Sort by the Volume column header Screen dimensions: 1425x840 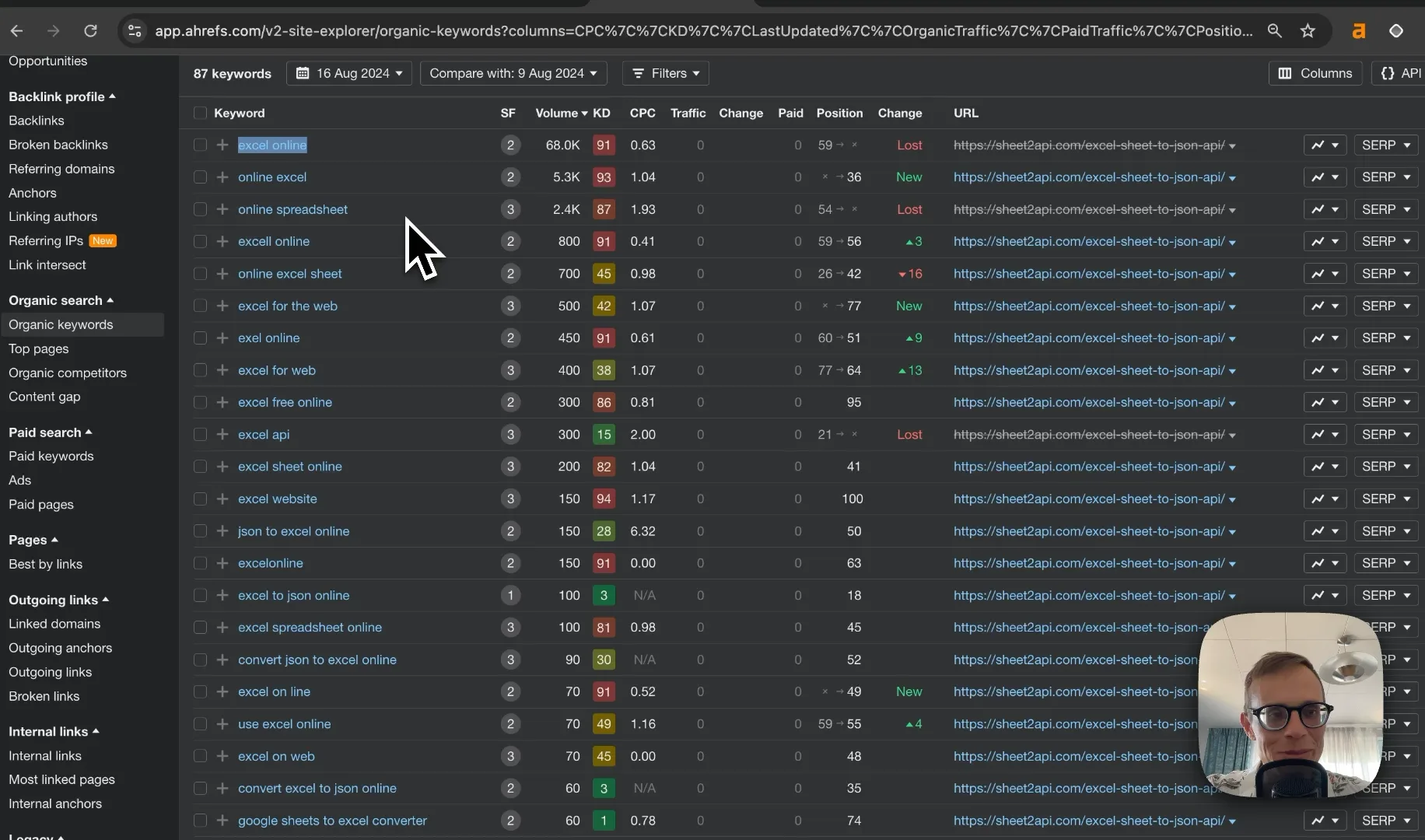(561, 114)
